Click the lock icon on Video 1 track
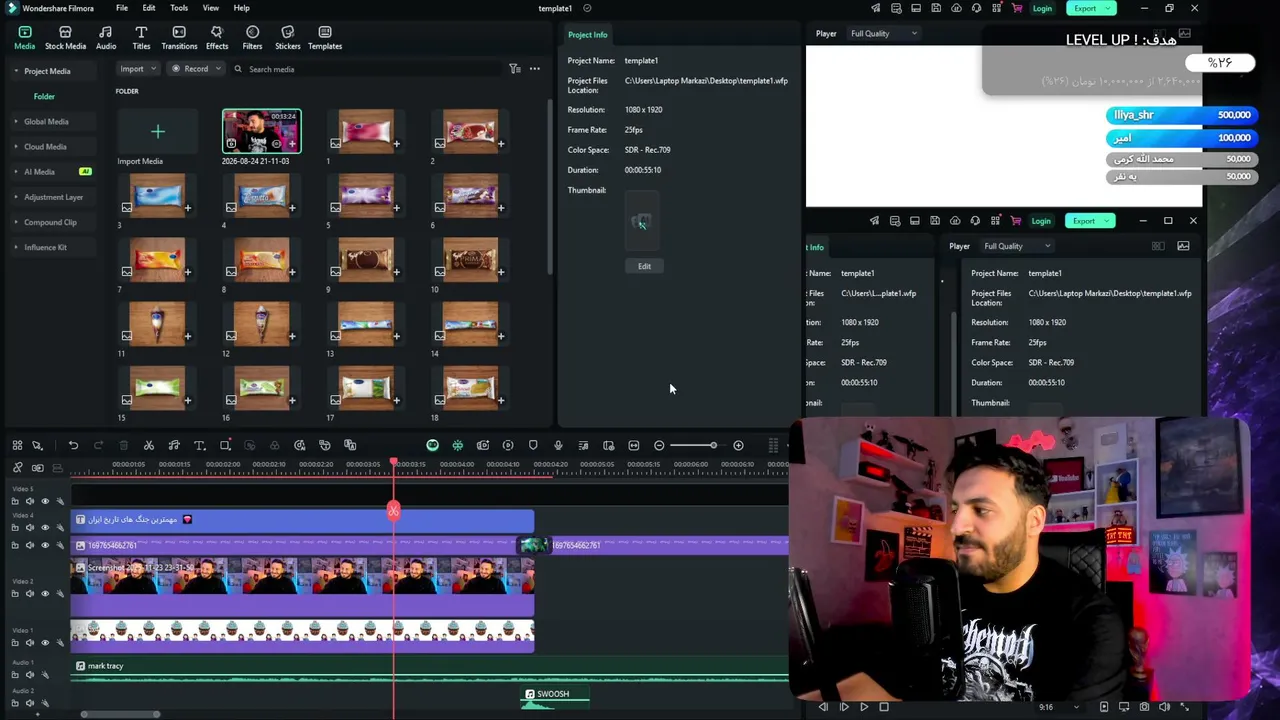The width and height of the screenshot is (1280, 720). click(x=15, y=642)
